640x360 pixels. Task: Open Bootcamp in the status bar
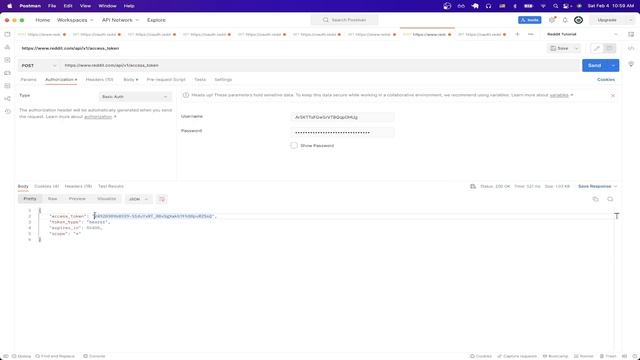(x=555, y=356)
